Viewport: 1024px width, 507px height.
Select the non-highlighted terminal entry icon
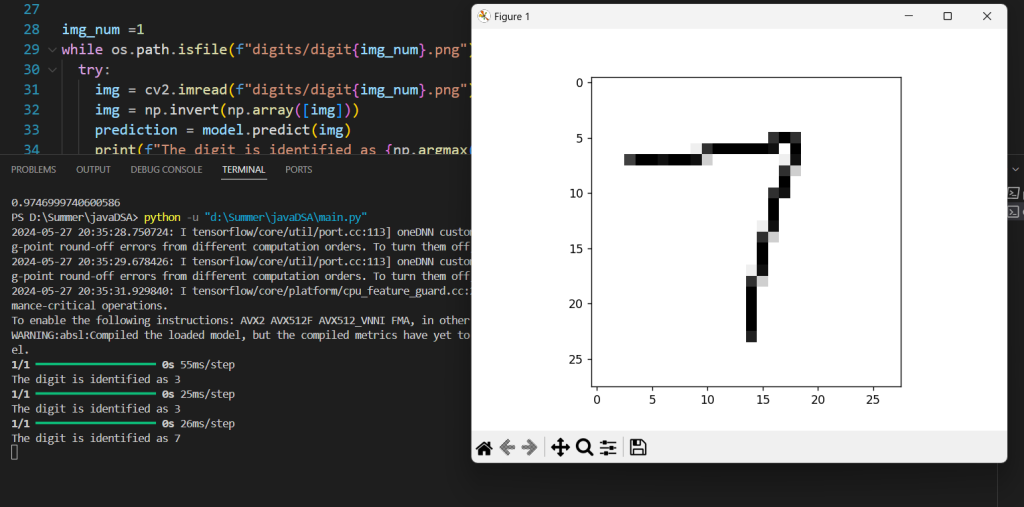coord(1014,193)
